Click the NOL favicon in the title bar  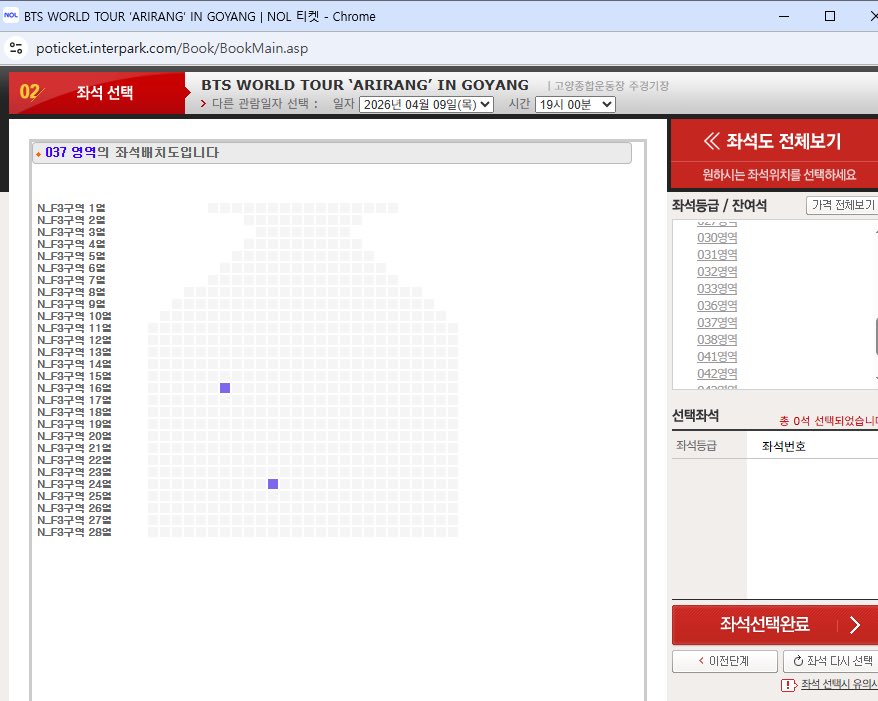[x=11, y=16]
